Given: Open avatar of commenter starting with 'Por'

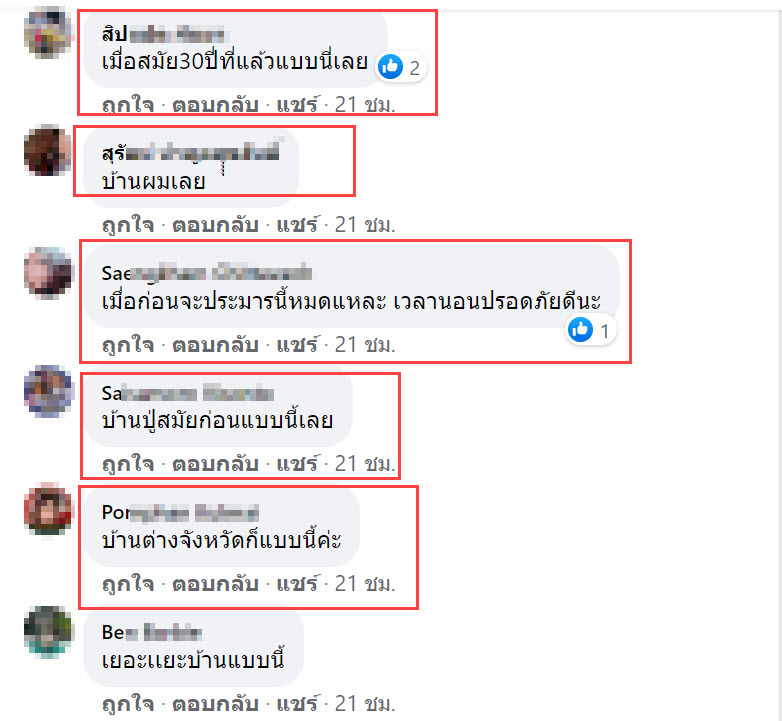Looking at the screenshot, I should click(48, 510).
